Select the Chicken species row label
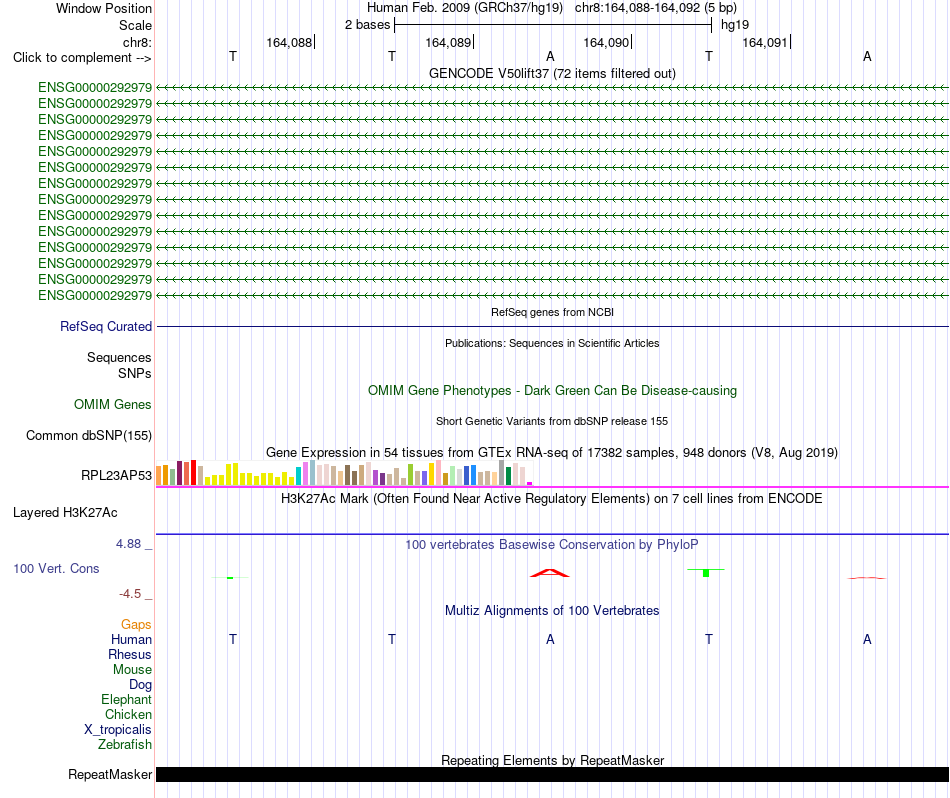The width and height of the screenshot is (950, 798). point(128,714)
